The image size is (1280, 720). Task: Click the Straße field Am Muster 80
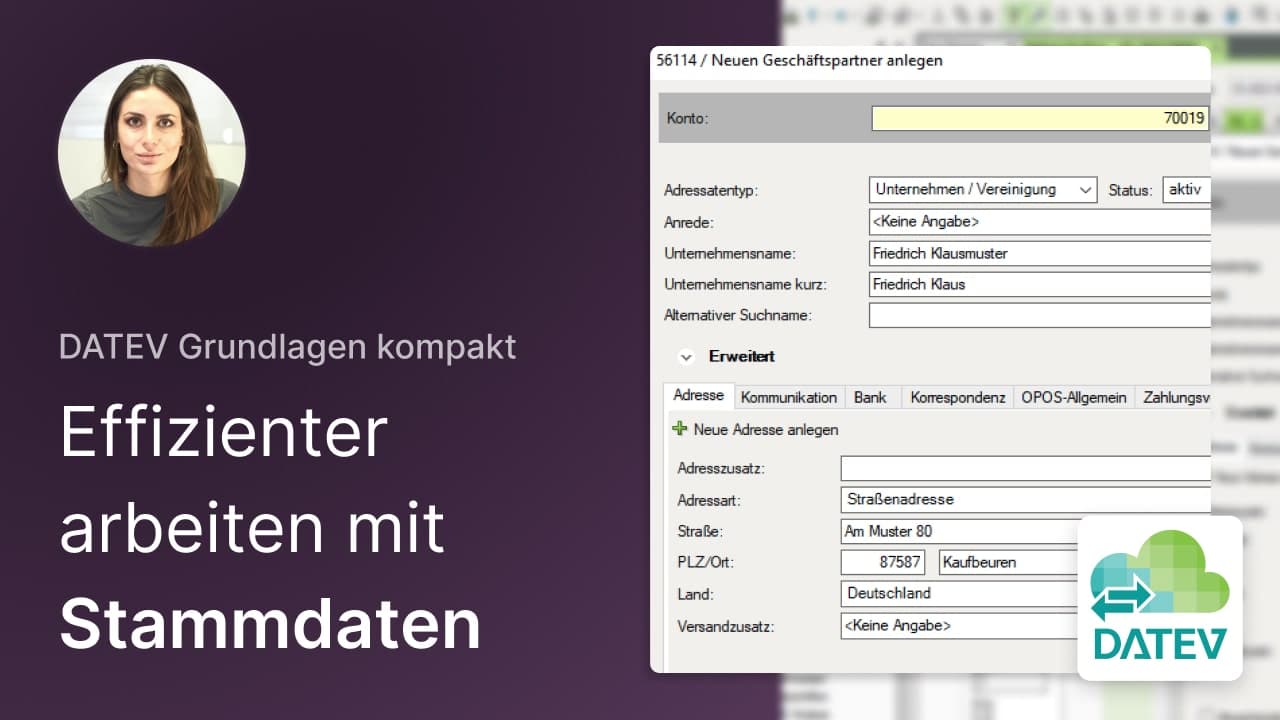click(960, 531)
